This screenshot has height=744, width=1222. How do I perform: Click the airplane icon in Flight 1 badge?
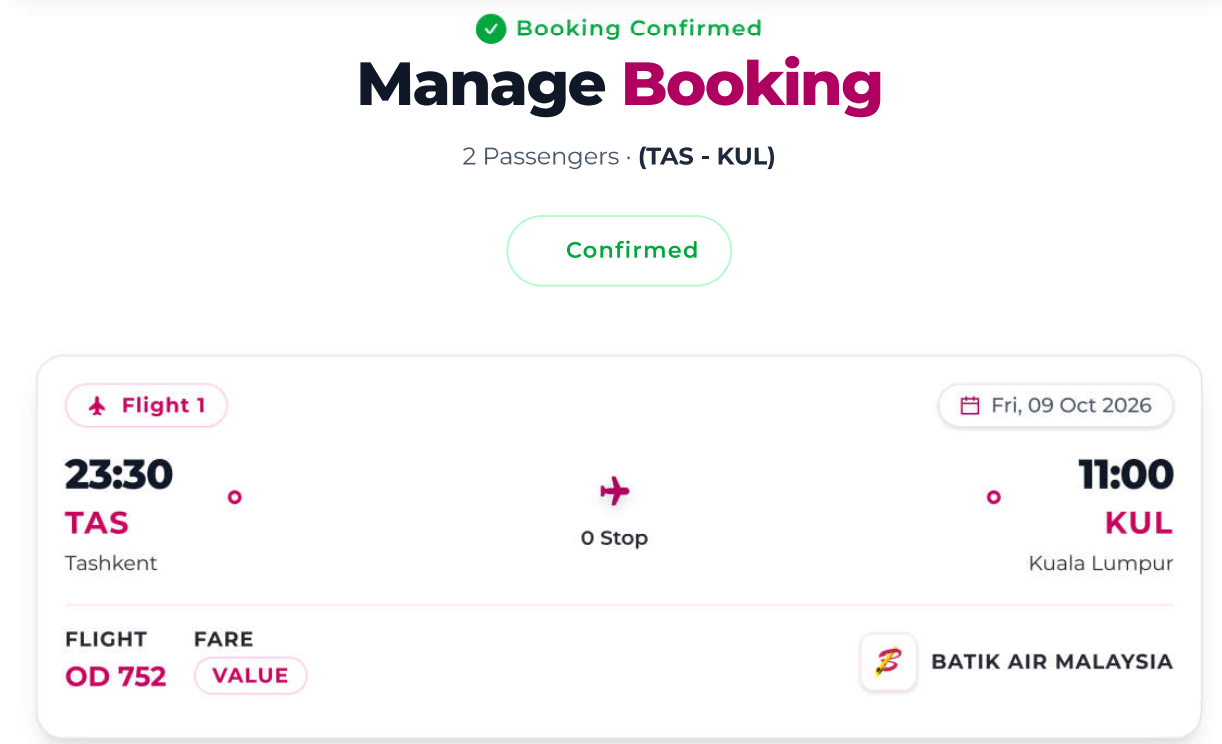(x=97, y=406)
